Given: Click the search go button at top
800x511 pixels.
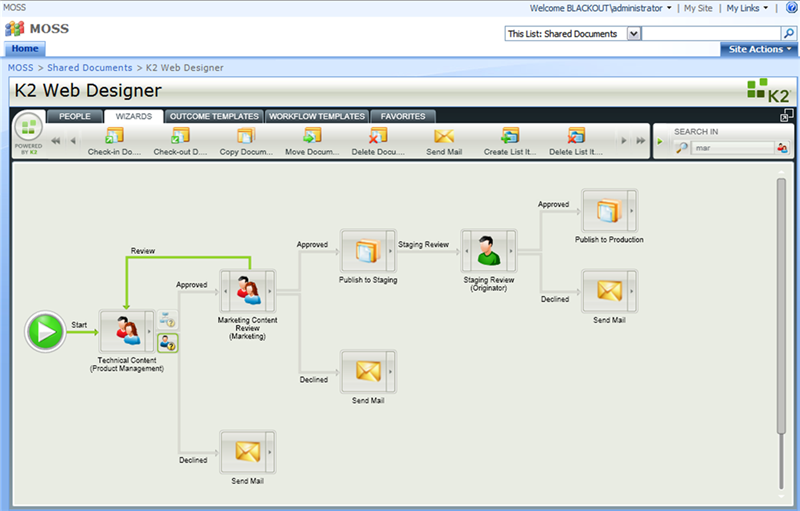Looking at the screenshot, I should [x=788, y=34].
